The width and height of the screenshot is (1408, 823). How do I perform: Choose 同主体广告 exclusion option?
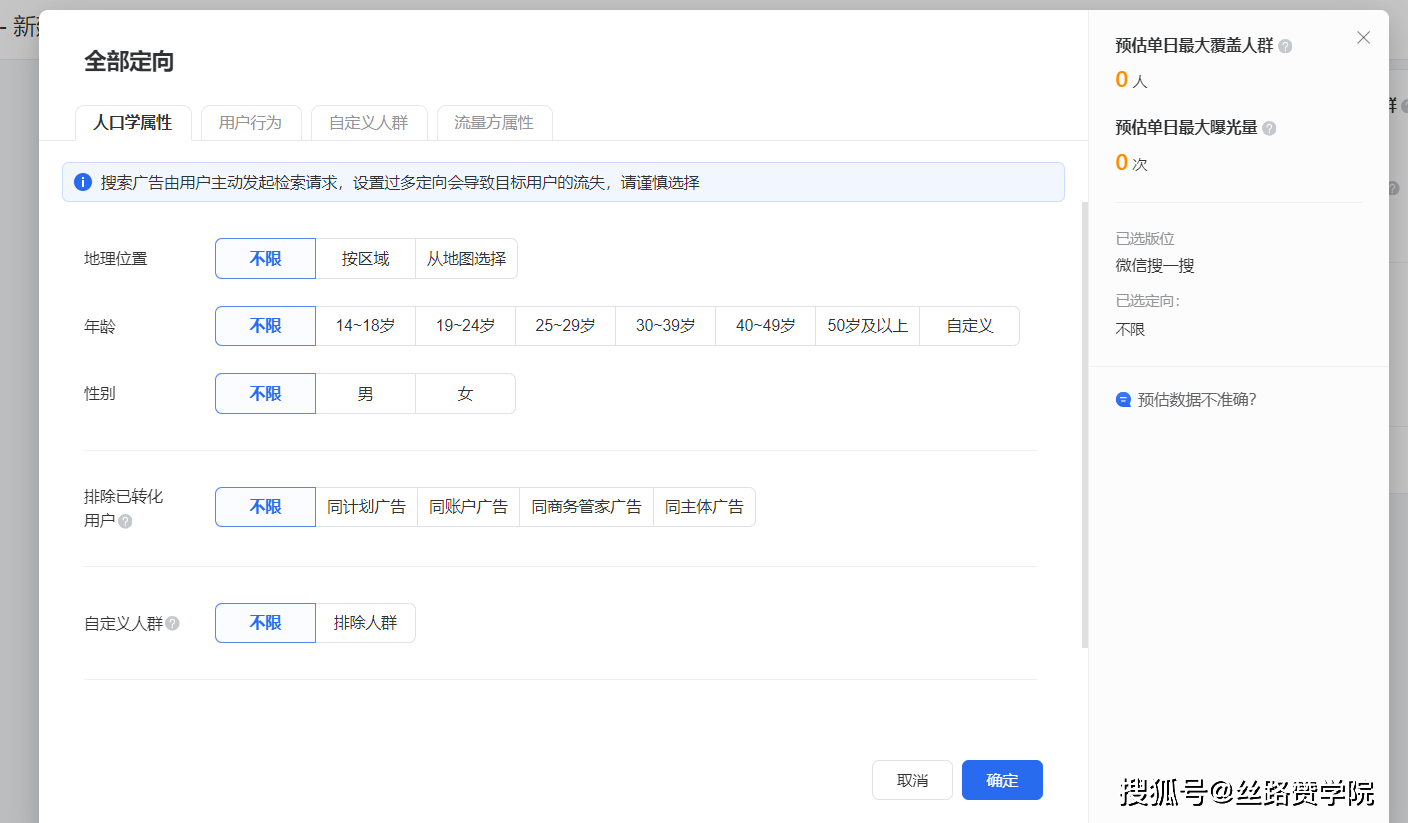coord(704,507)
